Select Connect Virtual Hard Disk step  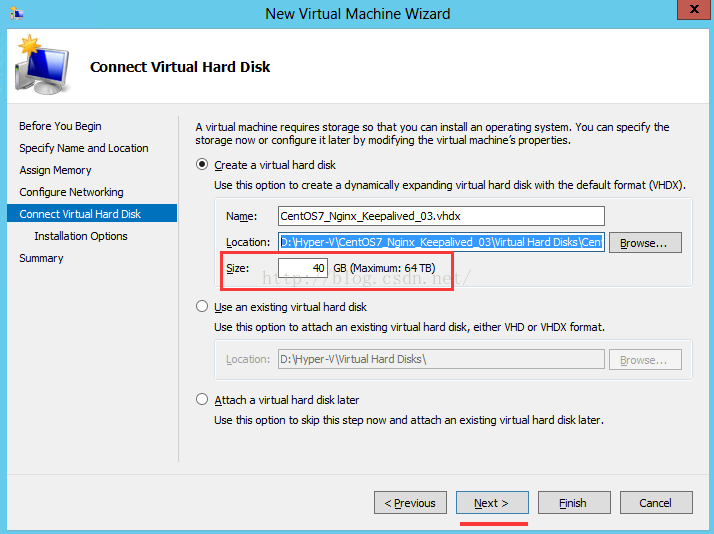92,214
